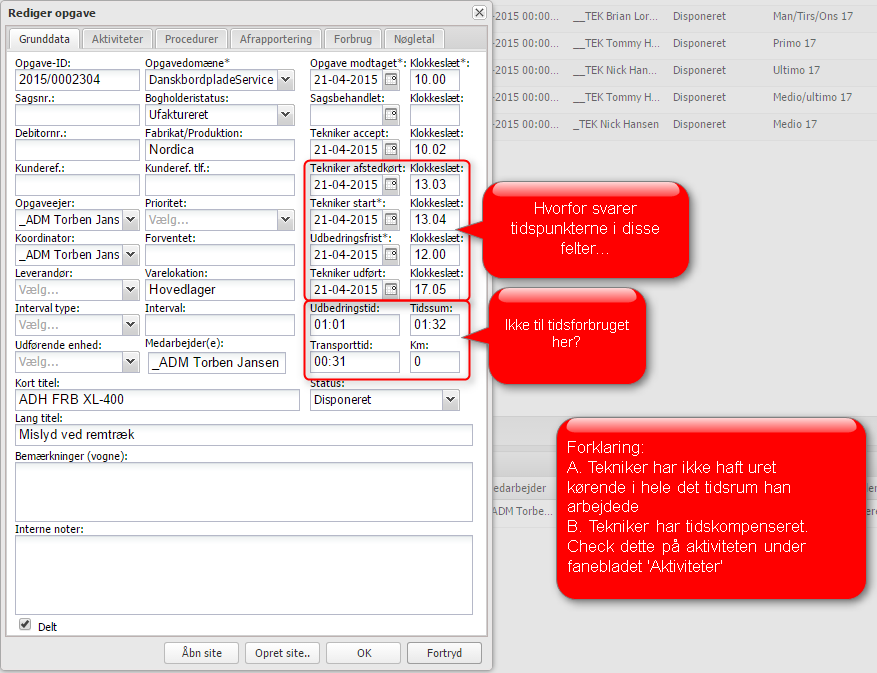Click into the Lang titel text field
This screenshot has height=673, width=877.
tap(244, 435)
